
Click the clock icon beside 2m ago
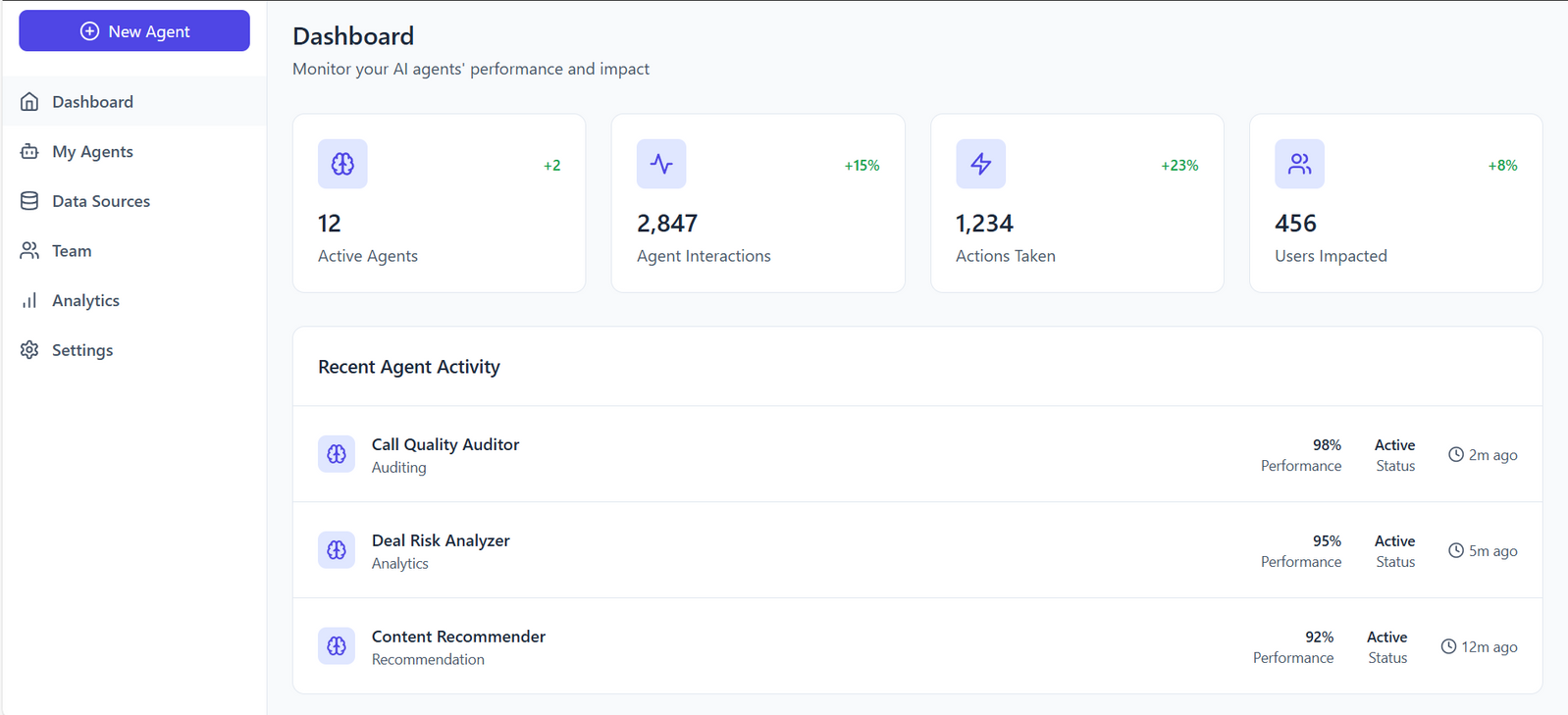click(x=1456, y=455)
